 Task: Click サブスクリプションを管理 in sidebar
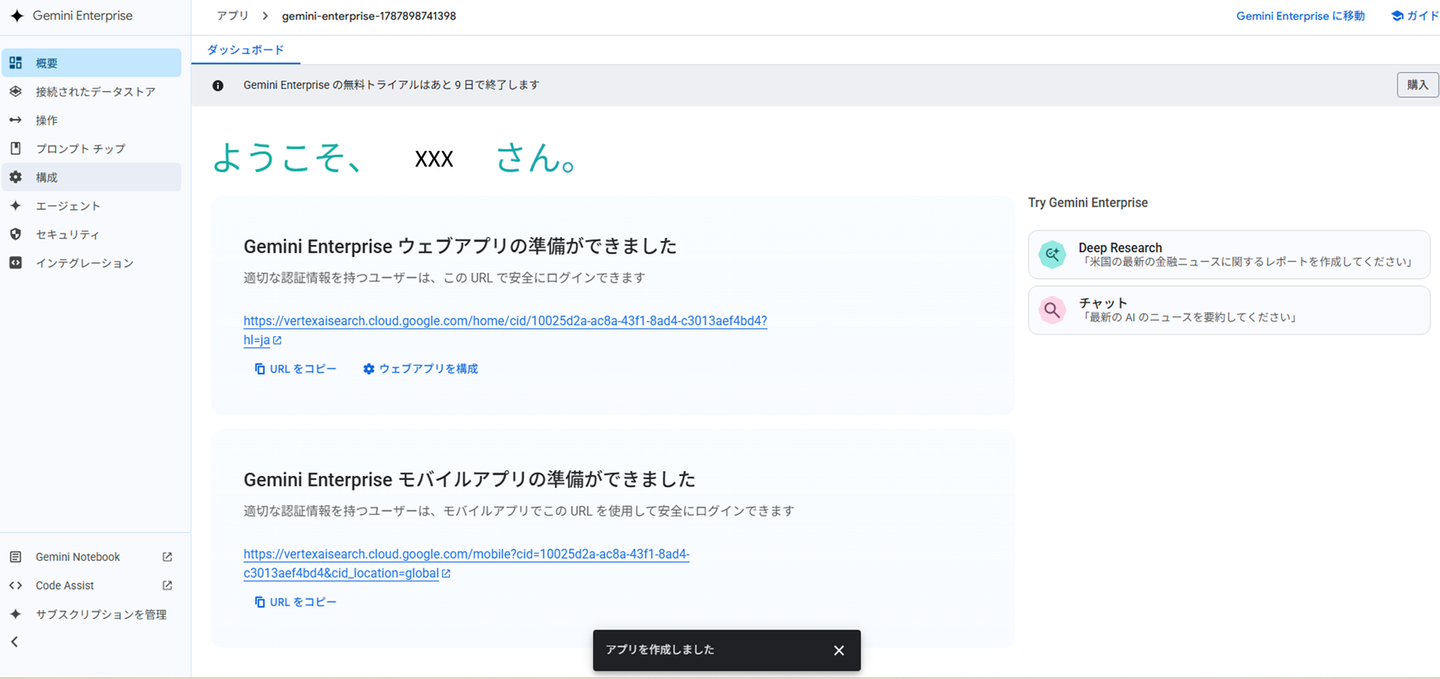click(x=91, y=614)
